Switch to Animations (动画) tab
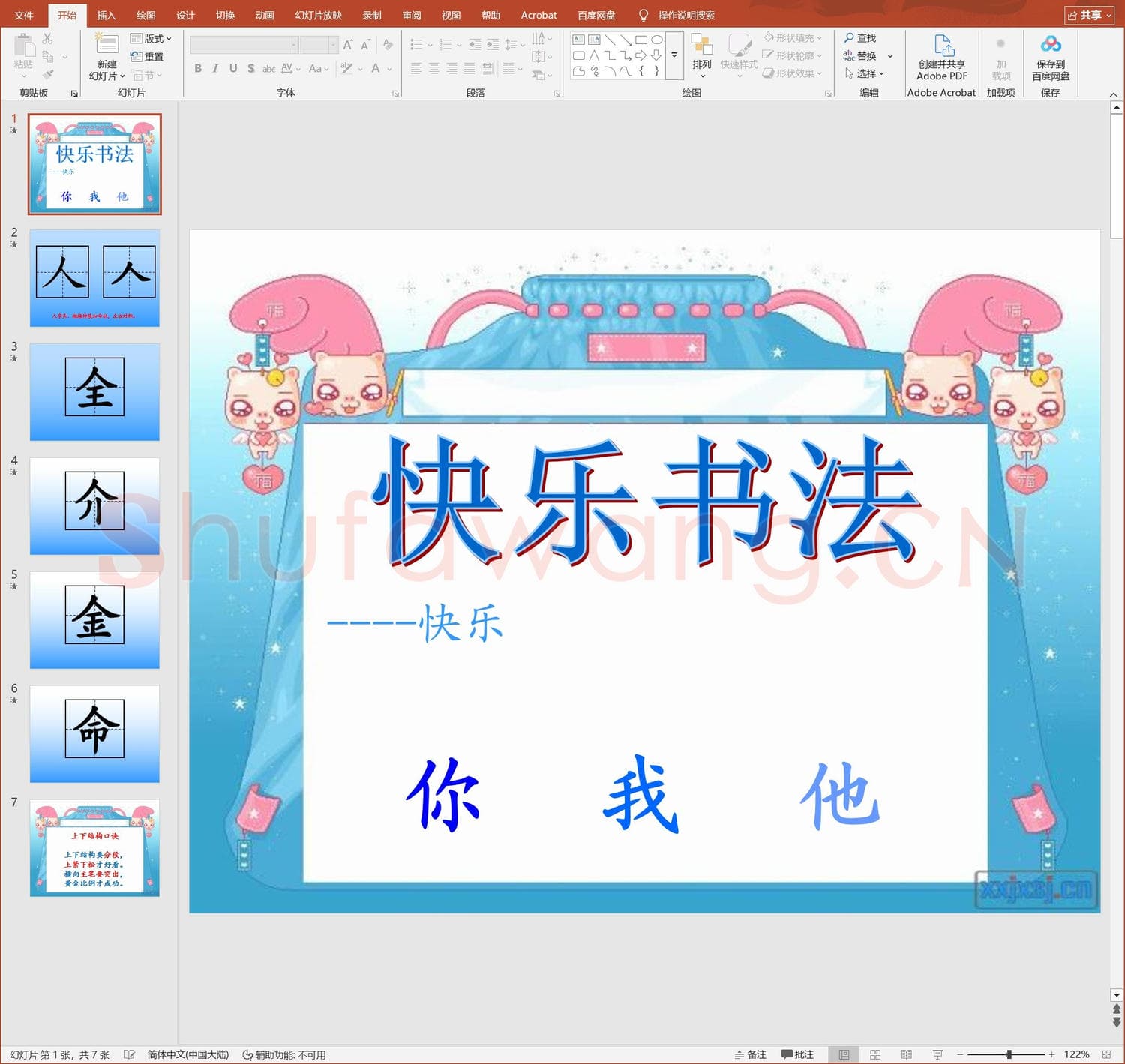The width and height of the screenshot is (1125, 1064). pyautogui.click(x=265, y=15)
